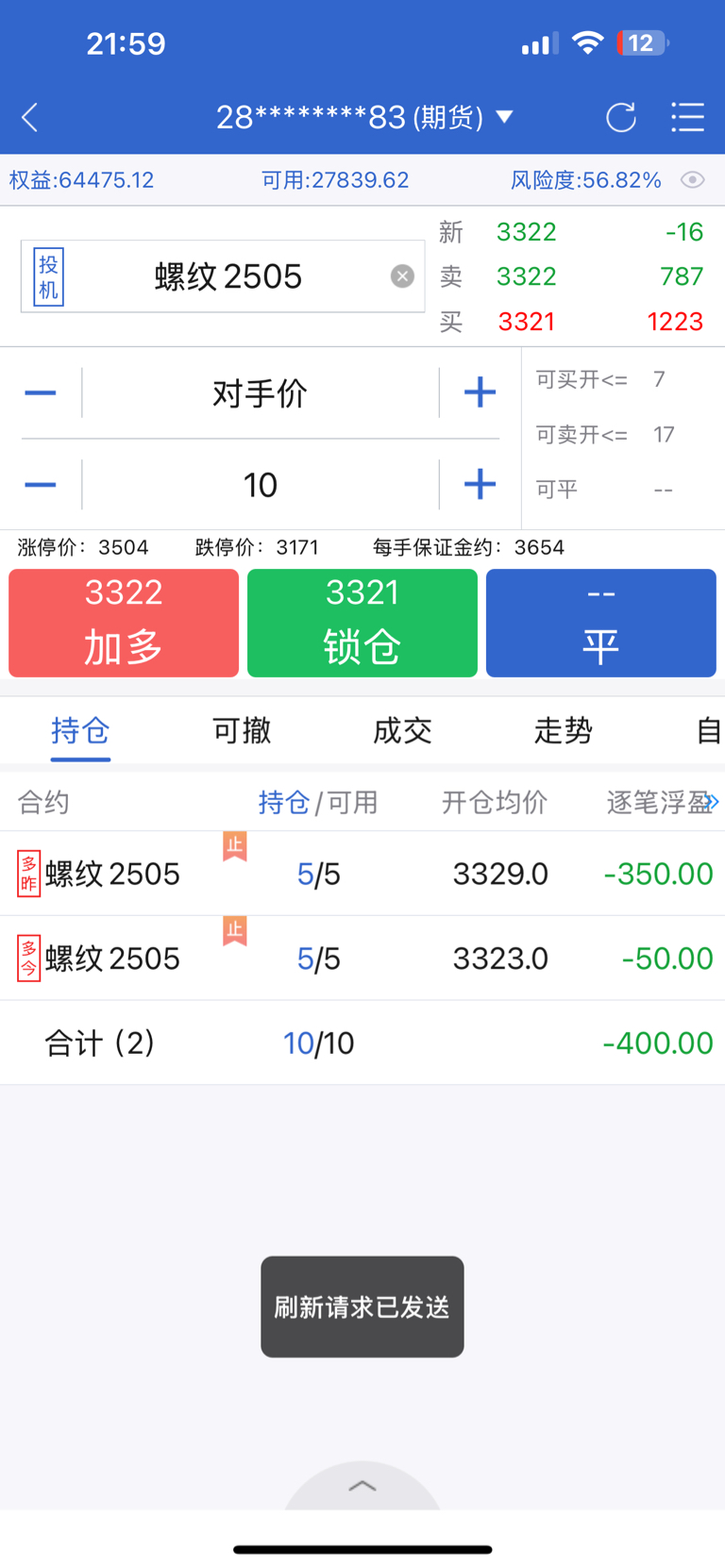Increase the quantity 10 with plus
The width and height of the screenshot is (725, 1568).
coord(480,485)
